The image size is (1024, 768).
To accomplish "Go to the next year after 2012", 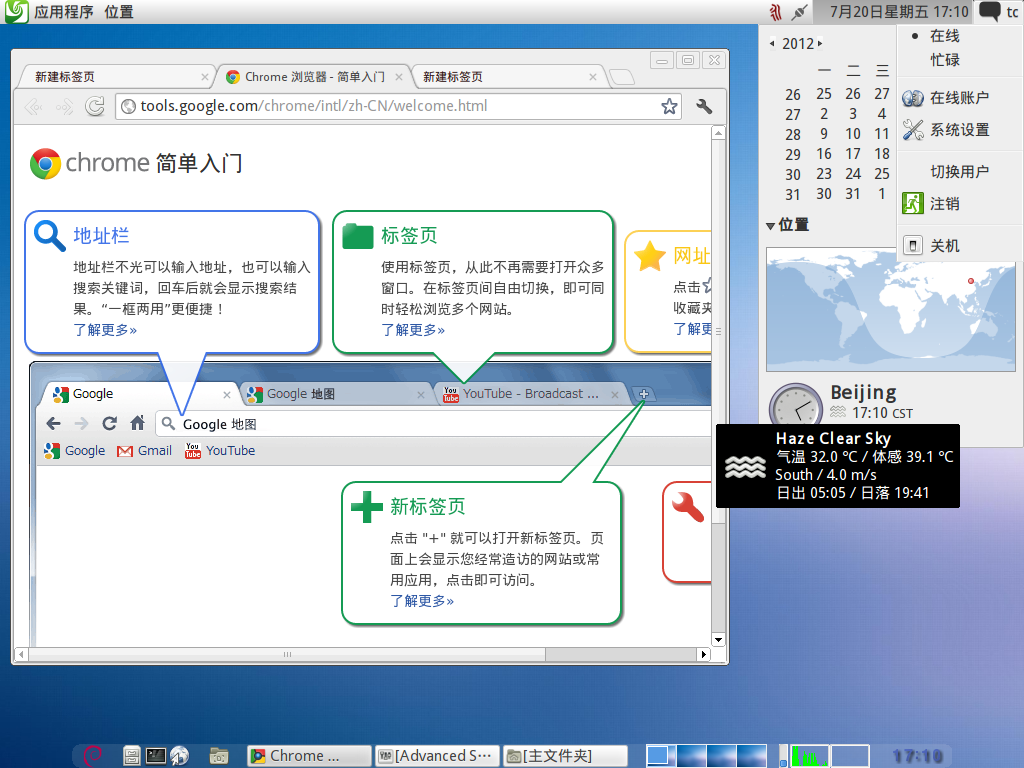I will pyautogui.click(x=820, y=44).
